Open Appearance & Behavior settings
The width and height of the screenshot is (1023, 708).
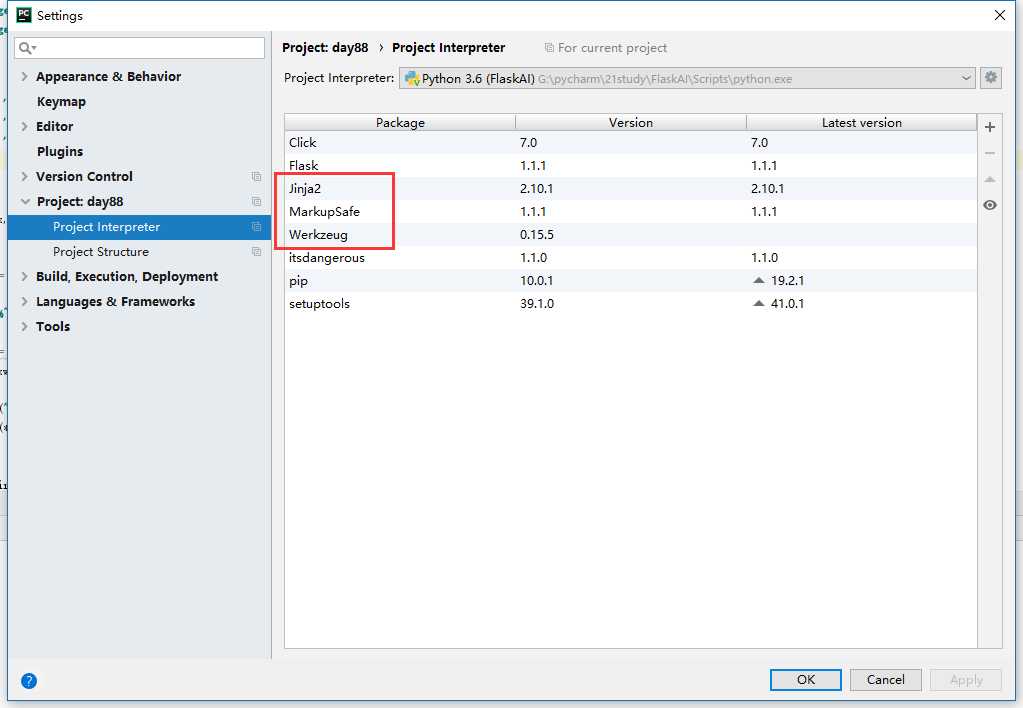pos(108,76)
